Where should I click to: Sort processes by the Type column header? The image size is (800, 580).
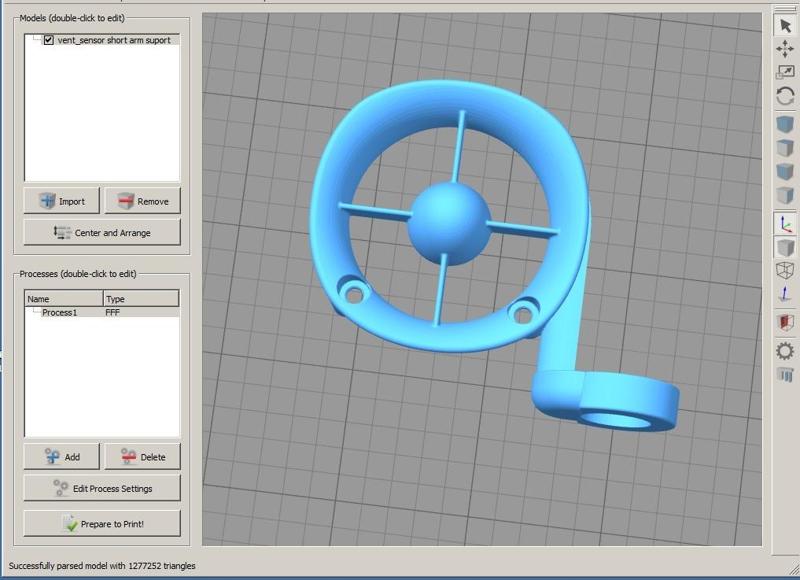[141, 299]
